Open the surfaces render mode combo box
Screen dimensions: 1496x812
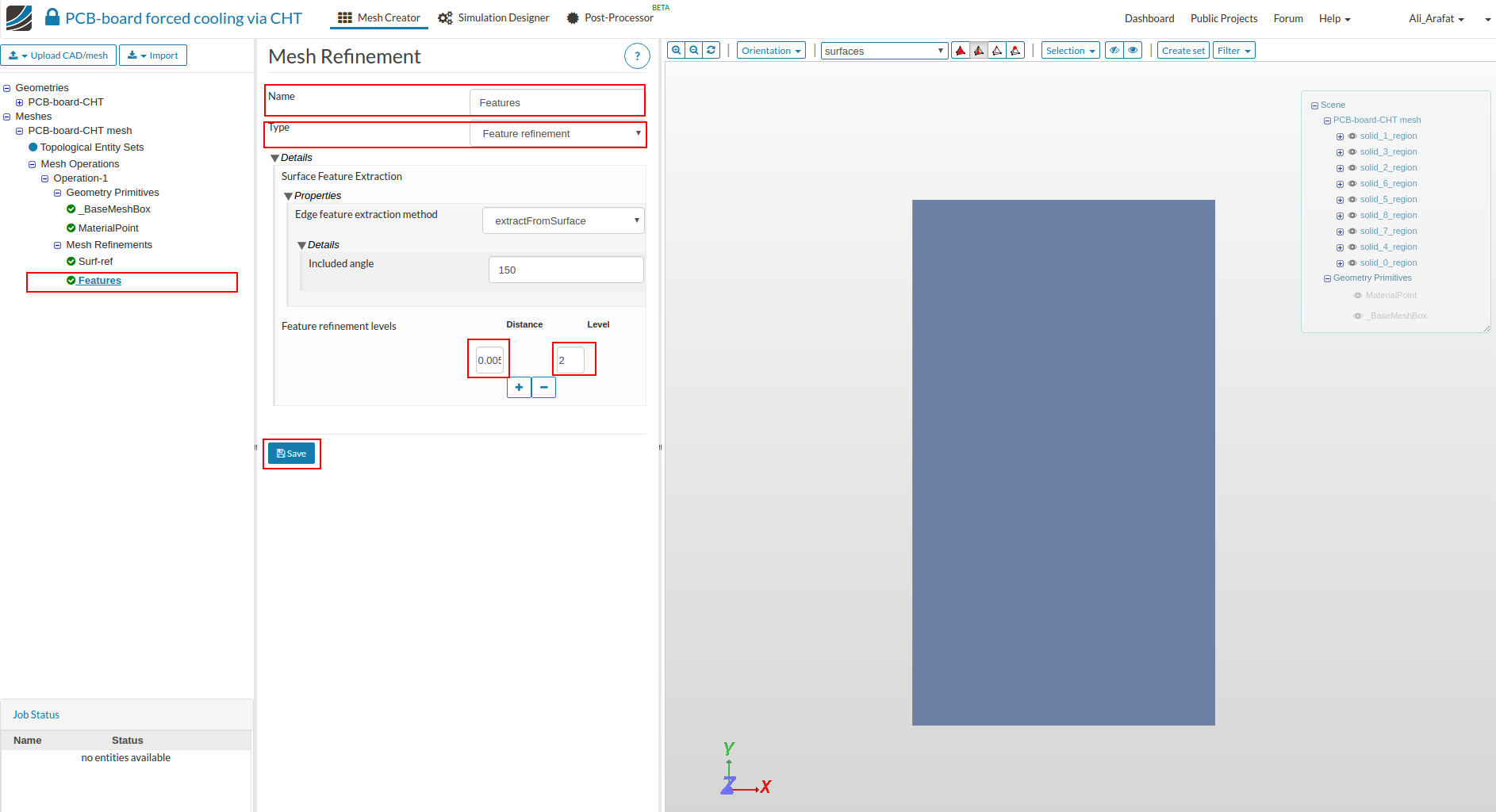point(884,51)
